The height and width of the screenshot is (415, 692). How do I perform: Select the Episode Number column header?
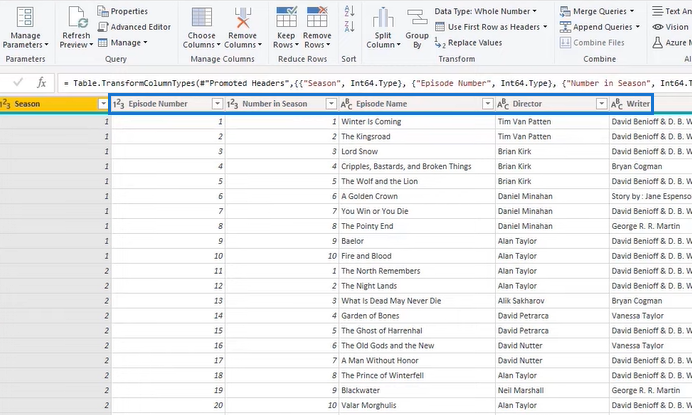158,104
